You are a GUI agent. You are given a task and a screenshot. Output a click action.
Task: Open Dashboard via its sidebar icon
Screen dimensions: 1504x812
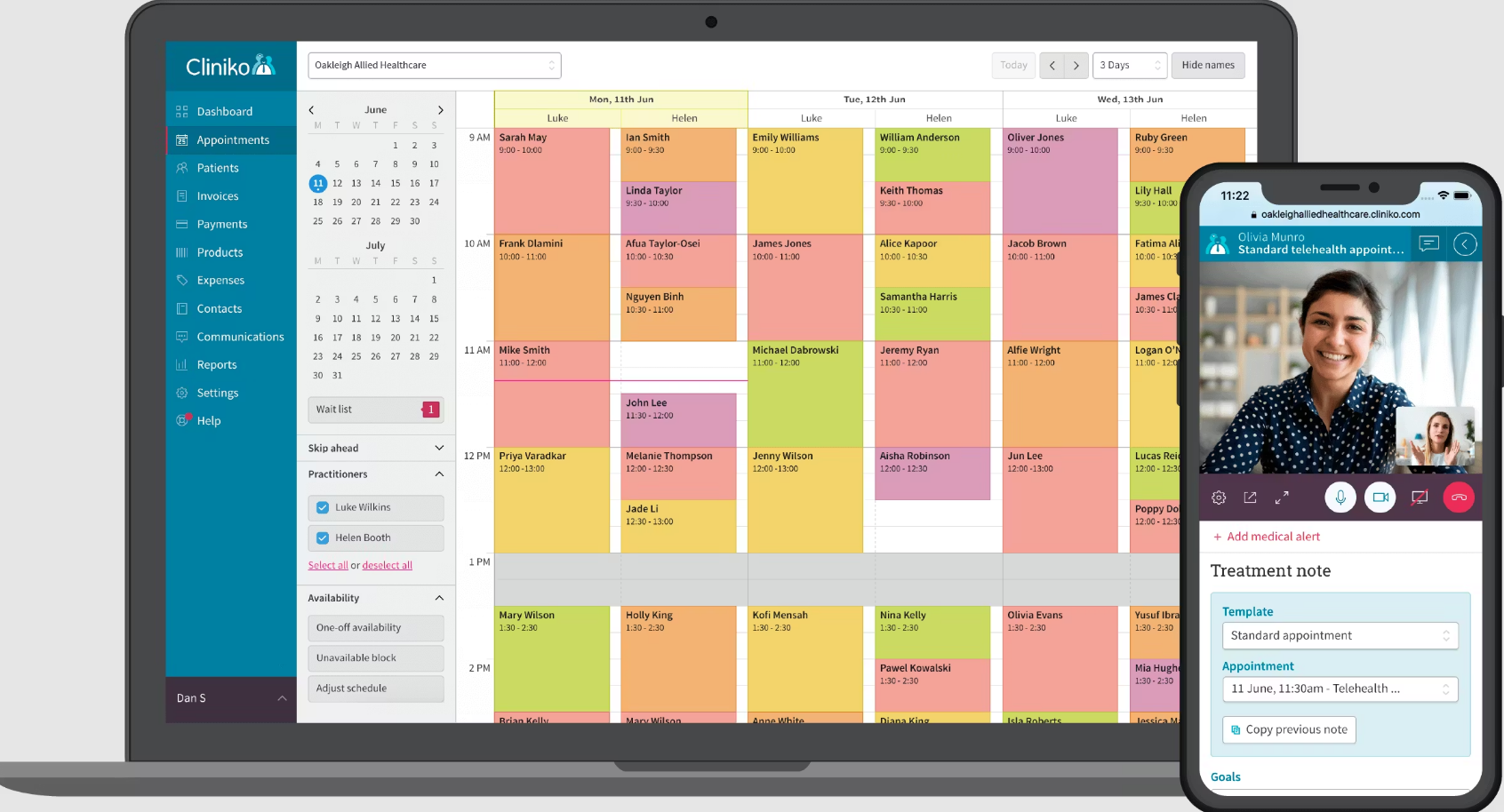pos(182,111)
